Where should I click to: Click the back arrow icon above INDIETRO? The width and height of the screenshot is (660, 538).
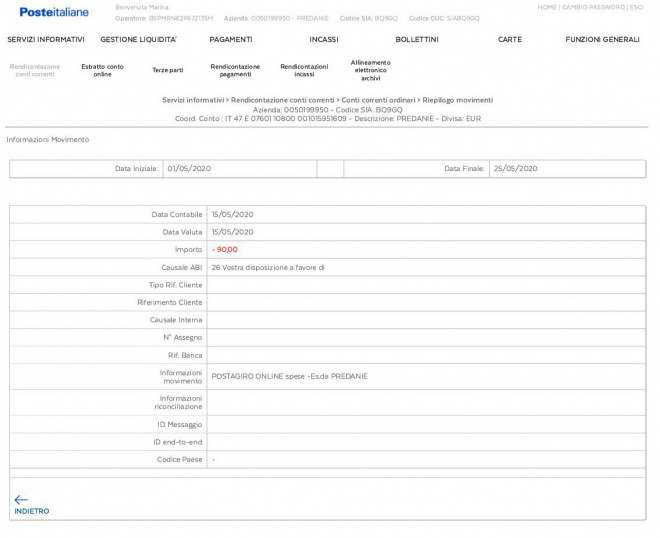[x=21, y=499]
